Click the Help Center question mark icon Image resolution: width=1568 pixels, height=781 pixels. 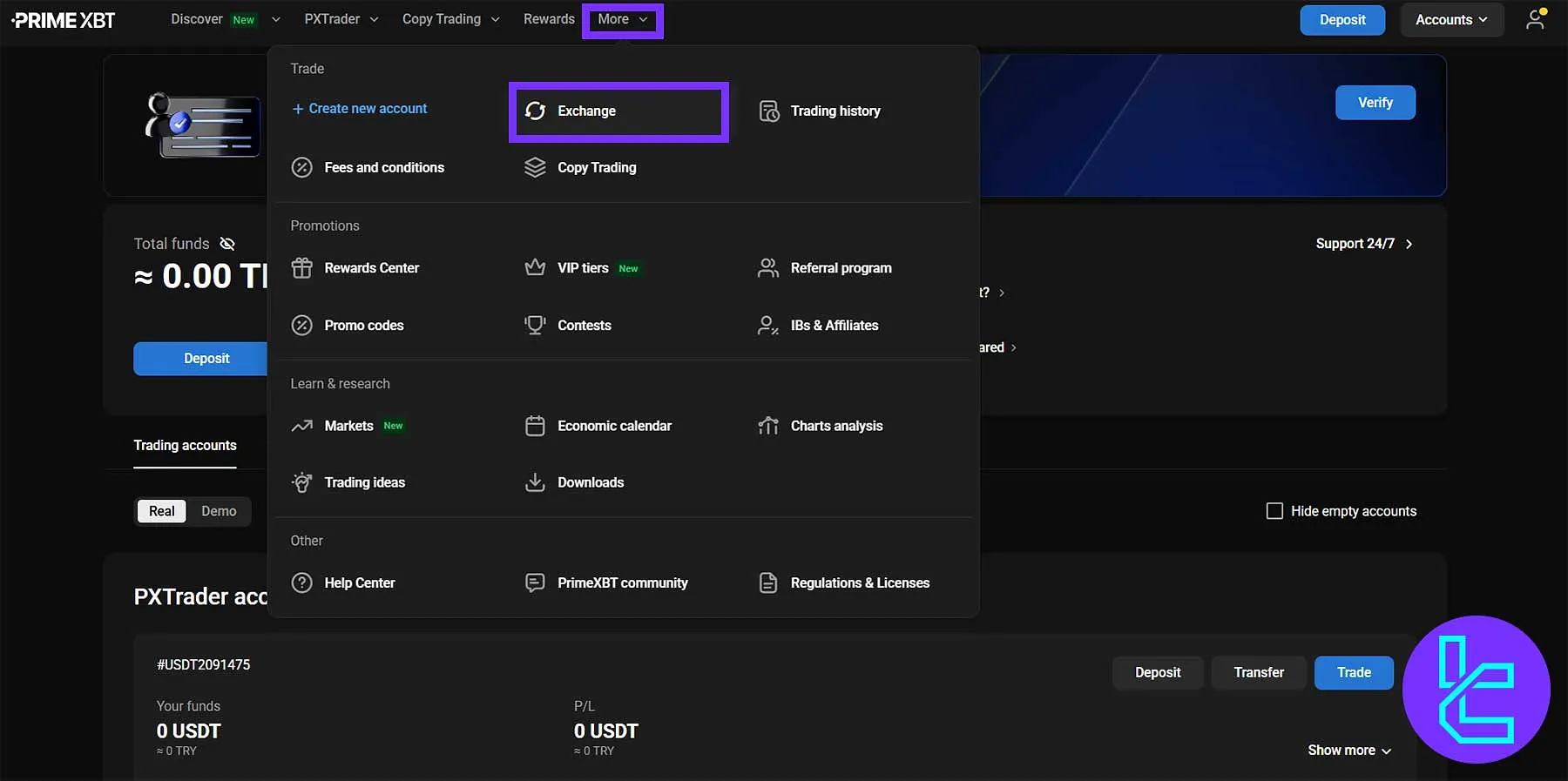(301, 582)
